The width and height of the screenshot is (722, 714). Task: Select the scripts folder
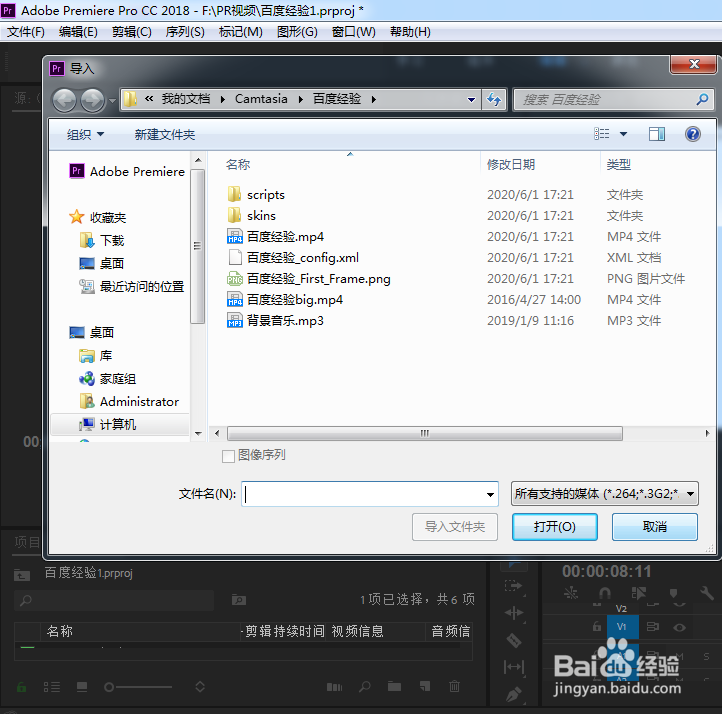256,195
